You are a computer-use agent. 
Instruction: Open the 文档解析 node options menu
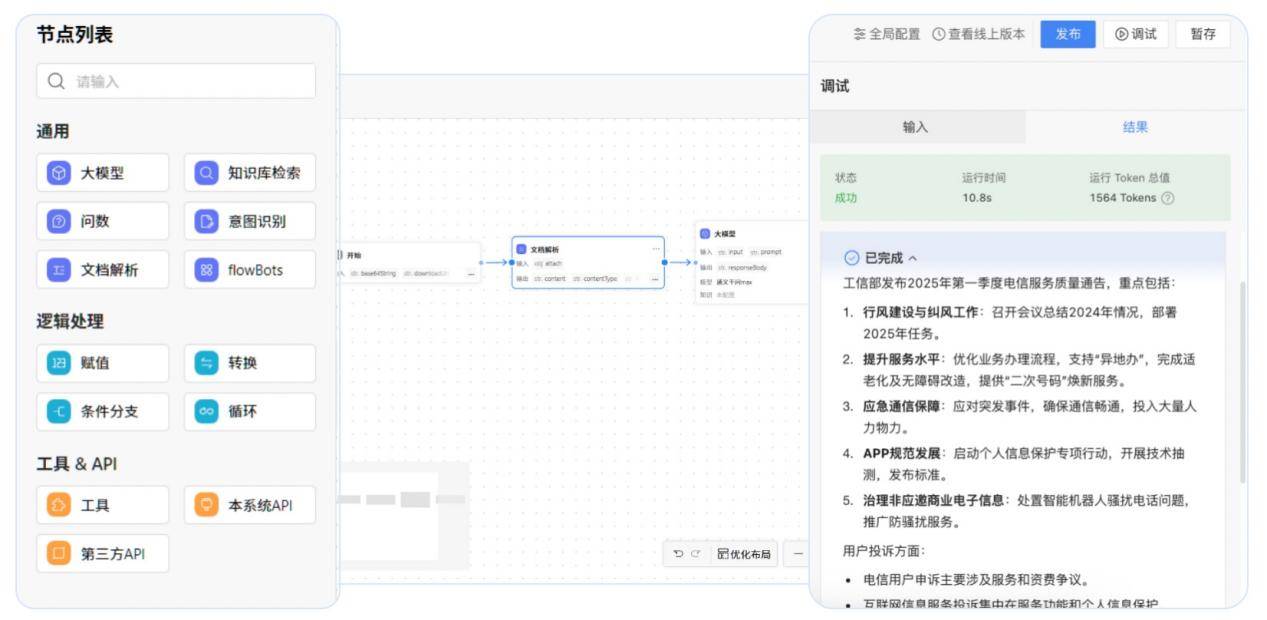656,248
